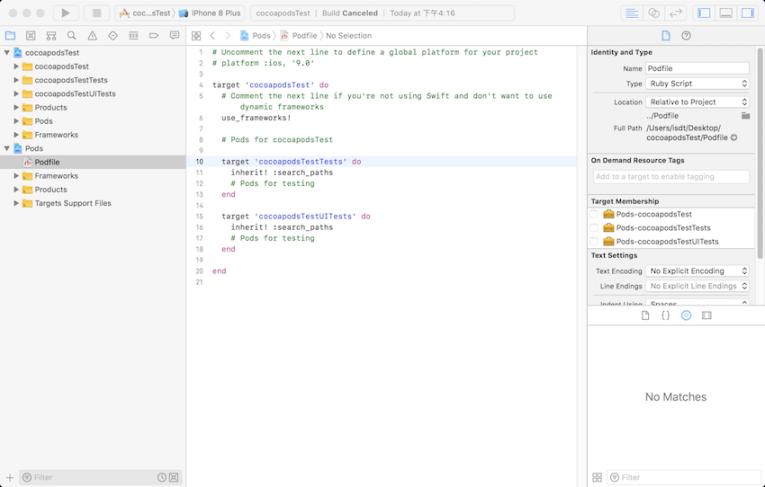Select Podfile in the project navigator
This screenshot has height=487, width=765.
(x=47, y=162)
